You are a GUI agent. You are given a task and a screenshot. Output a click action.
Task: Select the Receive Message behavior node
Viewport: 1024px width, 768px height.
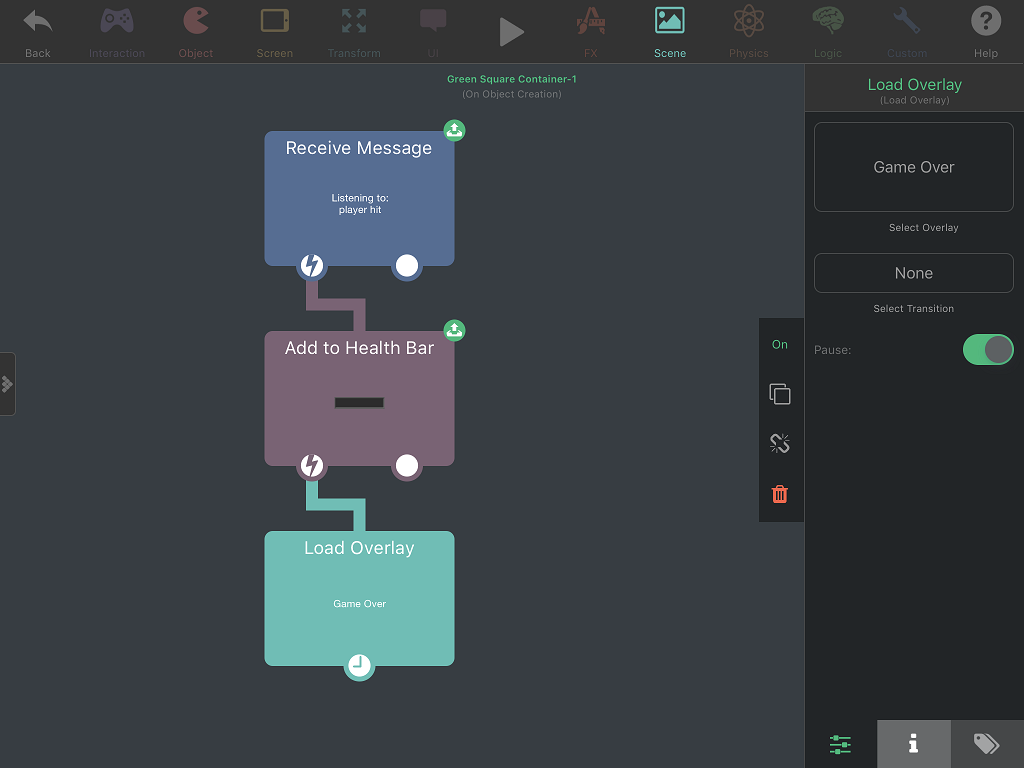359,199
